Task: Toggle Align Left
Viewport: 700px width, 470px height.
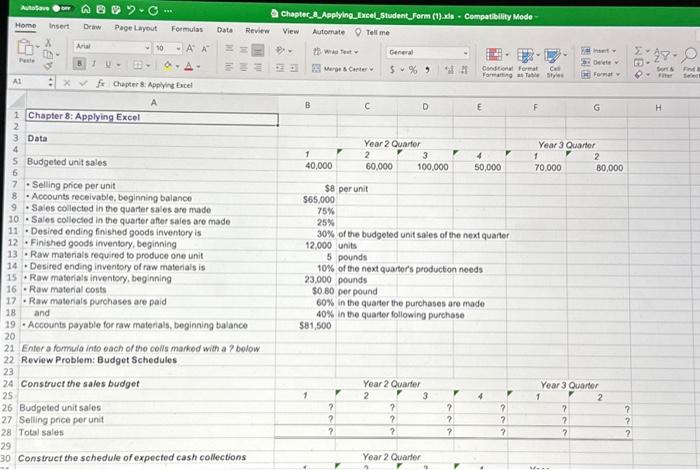Action: 229,67
